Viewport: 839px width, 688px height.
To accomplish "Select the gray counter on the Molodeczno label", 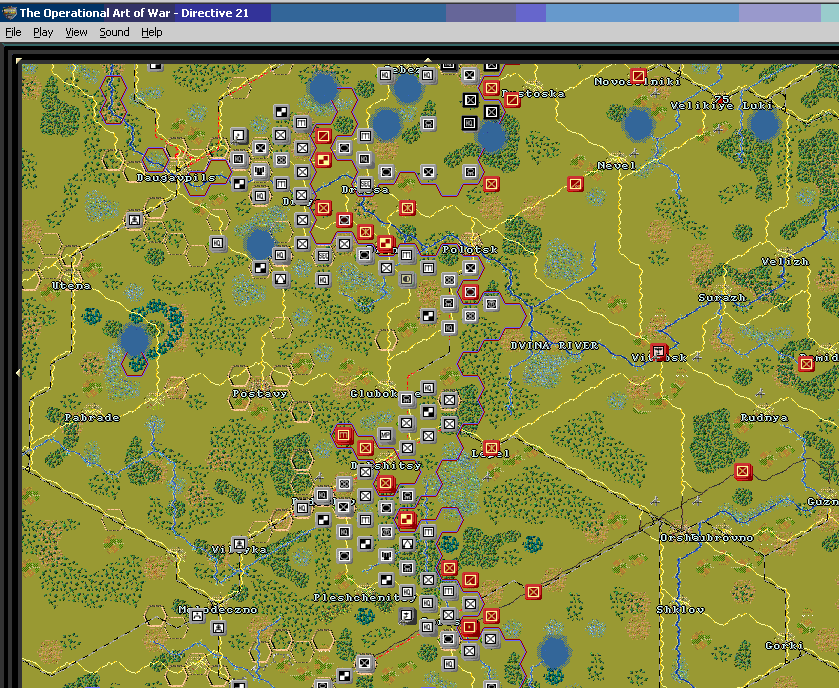I will [x=197, y=615].
